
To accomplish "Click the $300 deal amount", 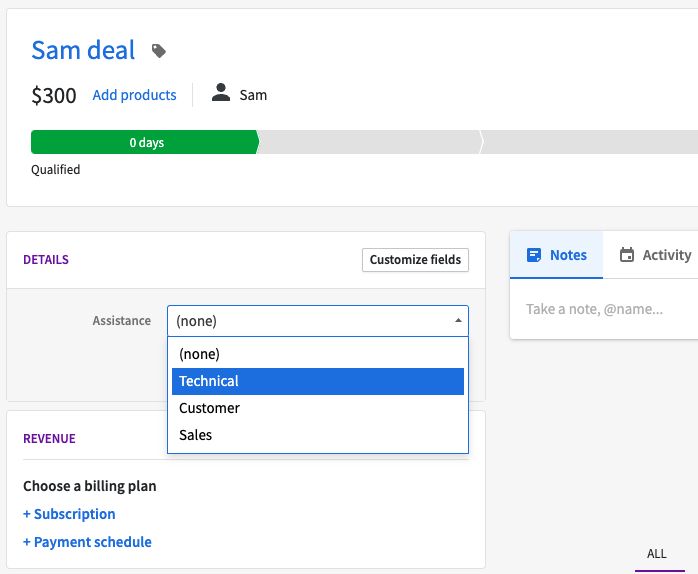I will point(53,95).
